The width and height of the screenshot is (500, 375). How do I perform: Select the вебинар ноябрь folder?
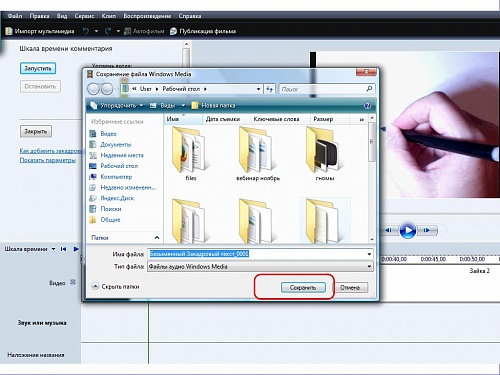pos(258,154)
